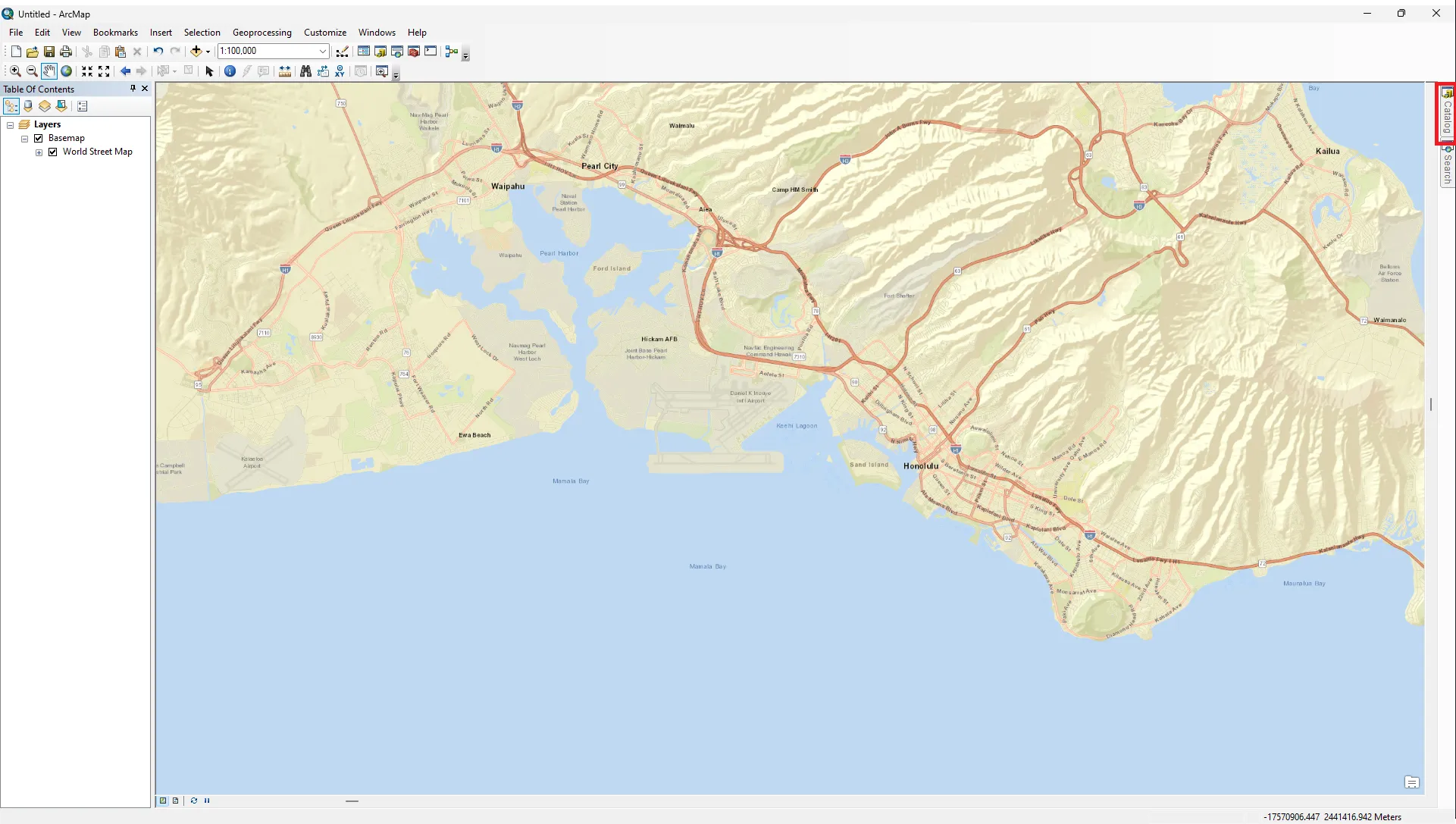Open Table Of Contents Options
The image size is (1456, 824).
(83, 106)
